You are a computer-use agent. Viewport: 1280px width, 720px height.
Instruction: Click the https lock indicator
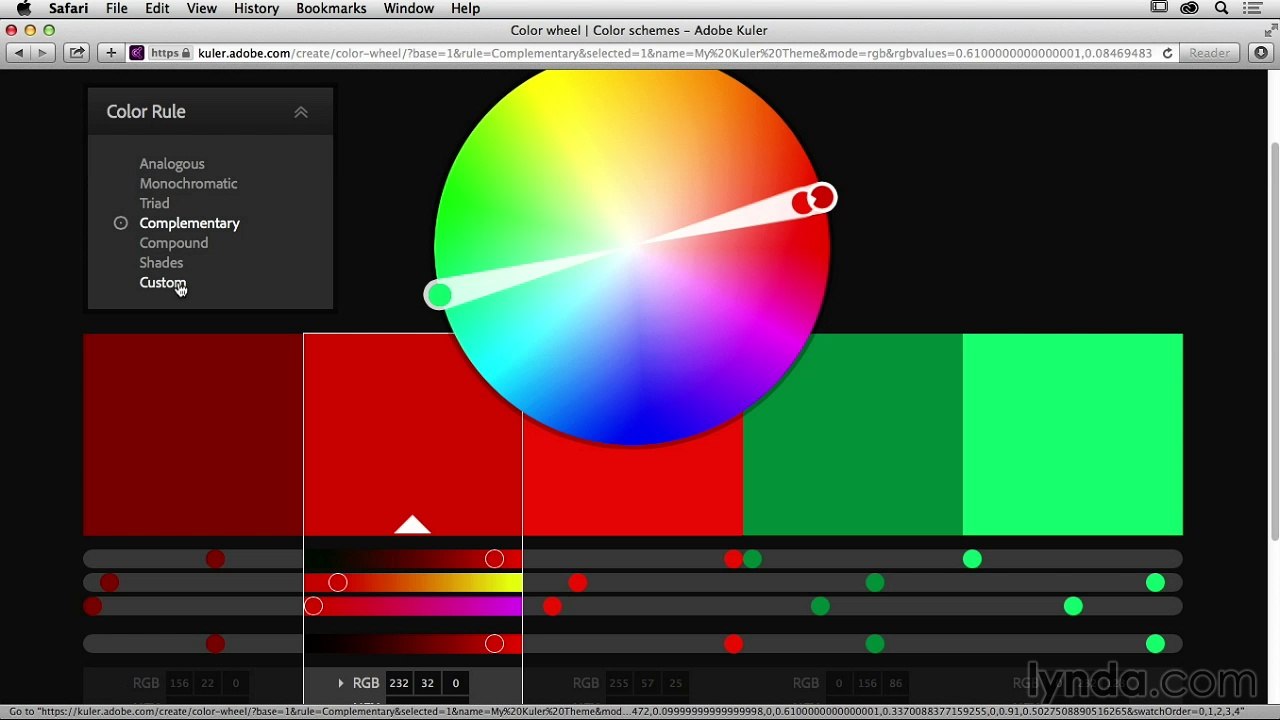[x=170, y=53]
